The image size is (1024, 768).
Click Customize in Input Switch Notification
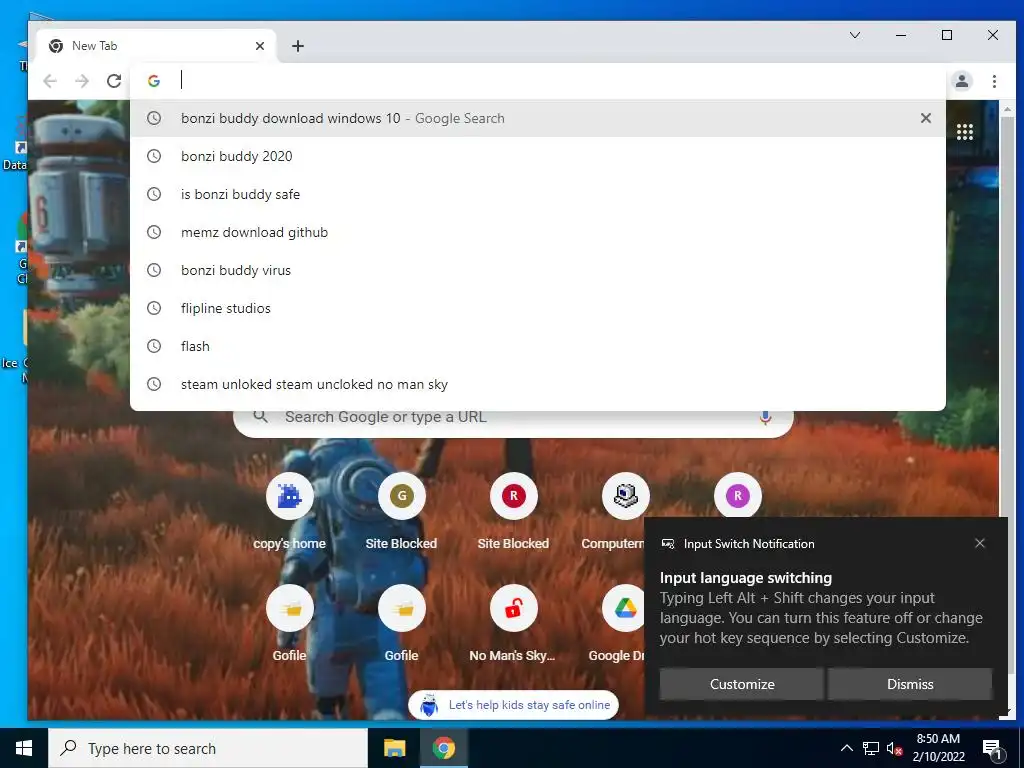pos(742,684)
